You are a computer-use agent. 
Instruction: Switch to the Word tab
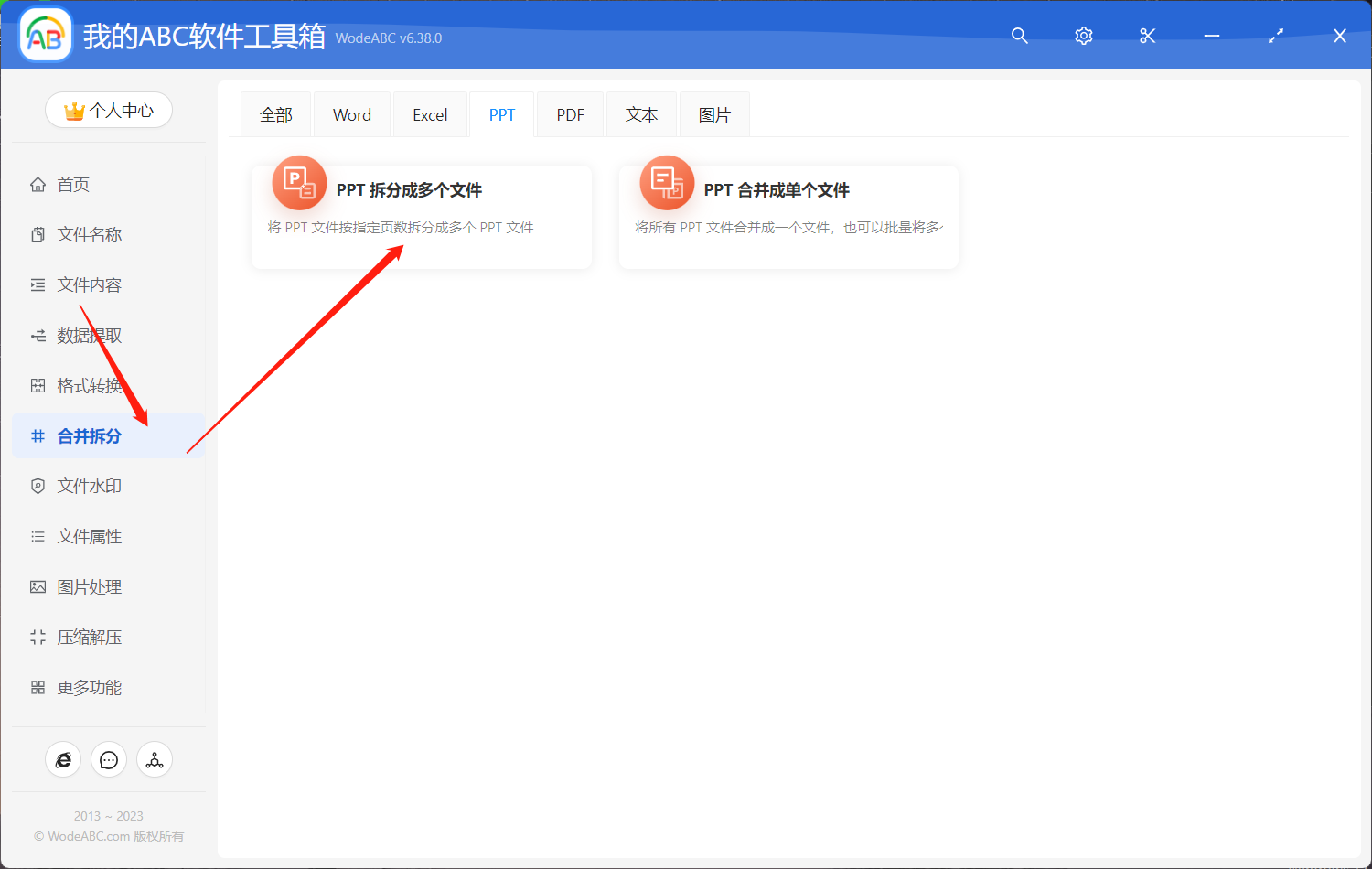[x=351, y=113]
